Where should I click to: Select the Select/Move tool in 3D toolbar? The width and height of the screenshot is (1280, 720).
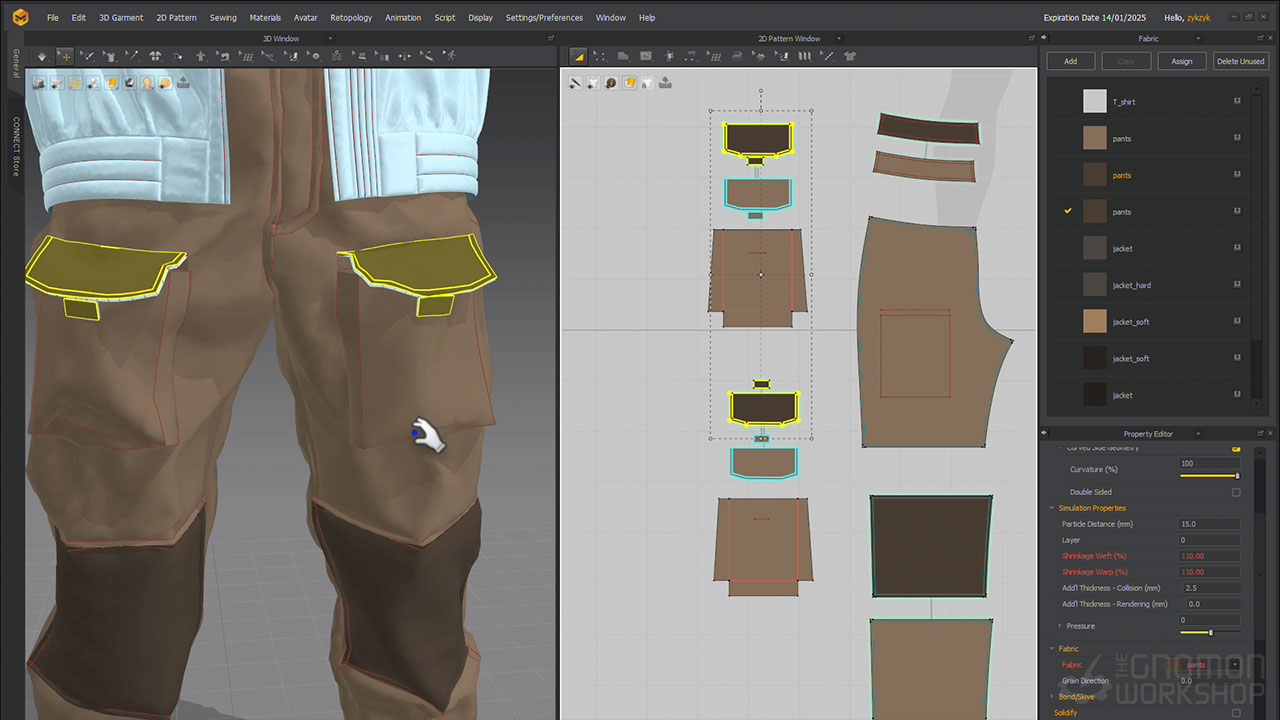tap(65, 56)
